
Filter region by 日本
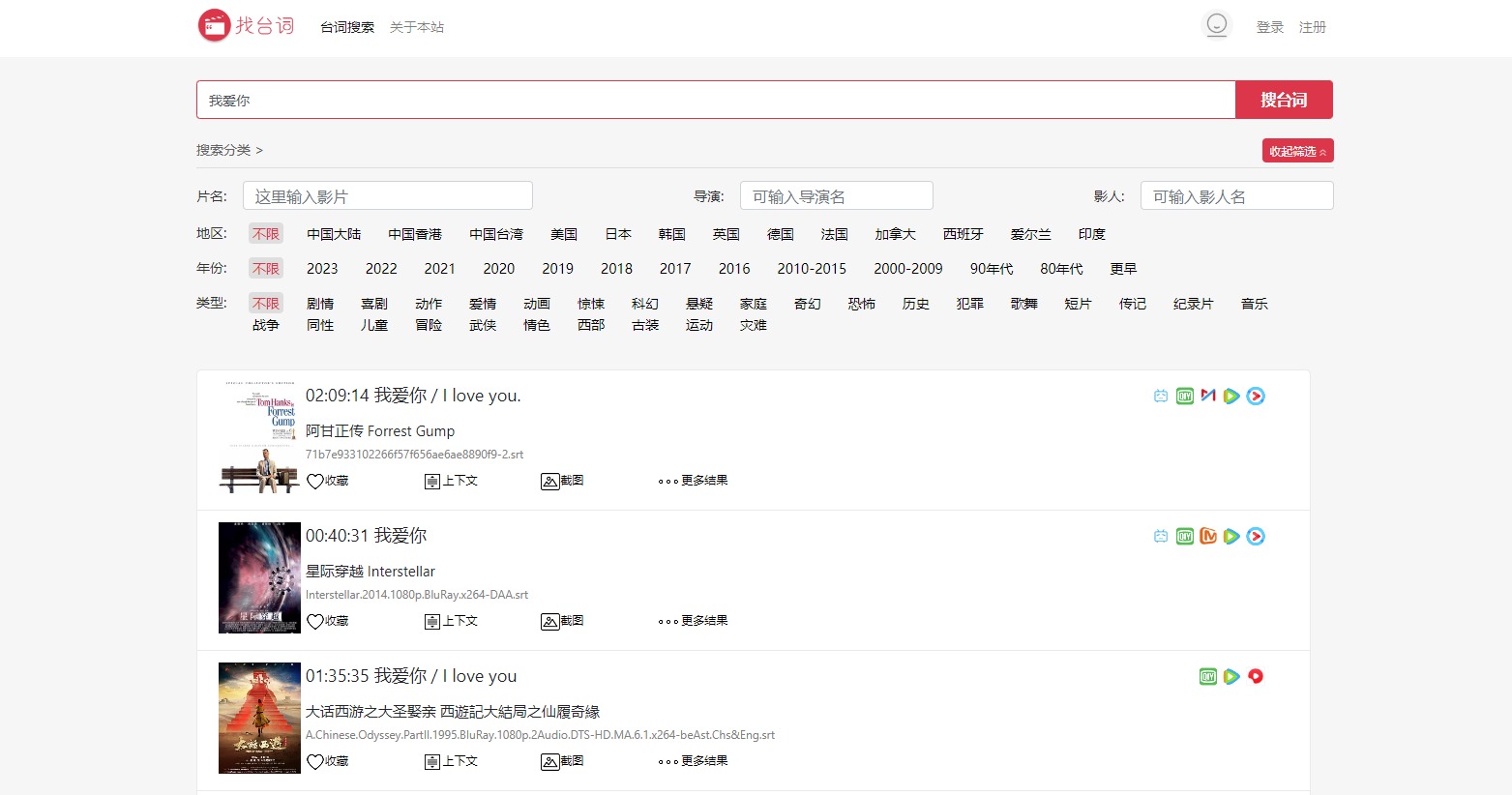click(618, 234)
